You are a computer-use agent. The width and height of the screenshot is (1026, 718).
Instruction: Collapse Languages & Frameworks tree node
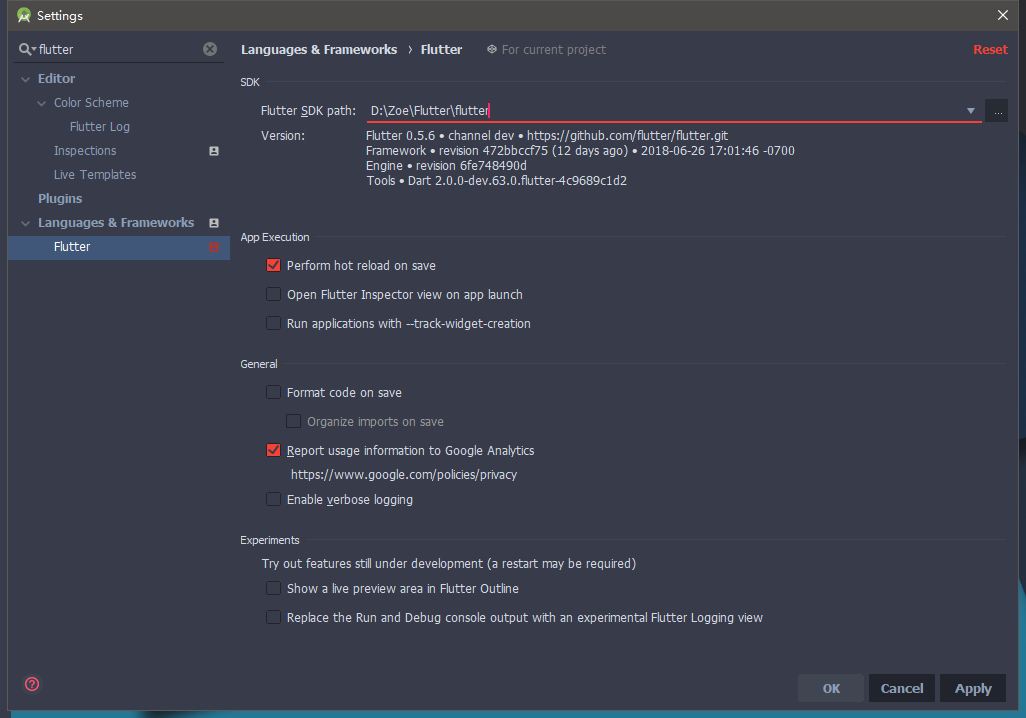26,223
